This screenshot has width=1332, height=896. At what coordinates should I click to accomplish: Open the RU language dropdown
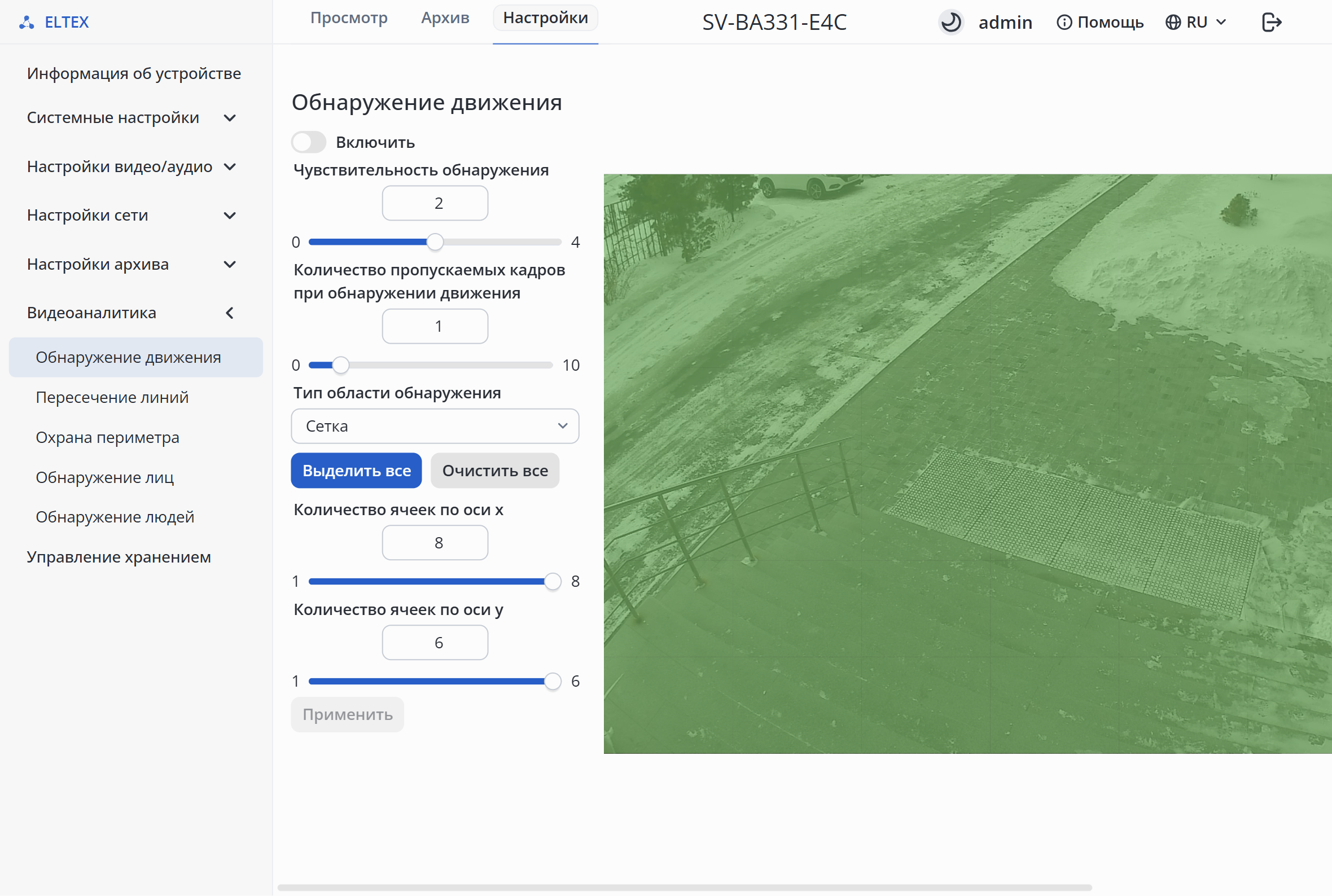click(x=1196, y=22)
